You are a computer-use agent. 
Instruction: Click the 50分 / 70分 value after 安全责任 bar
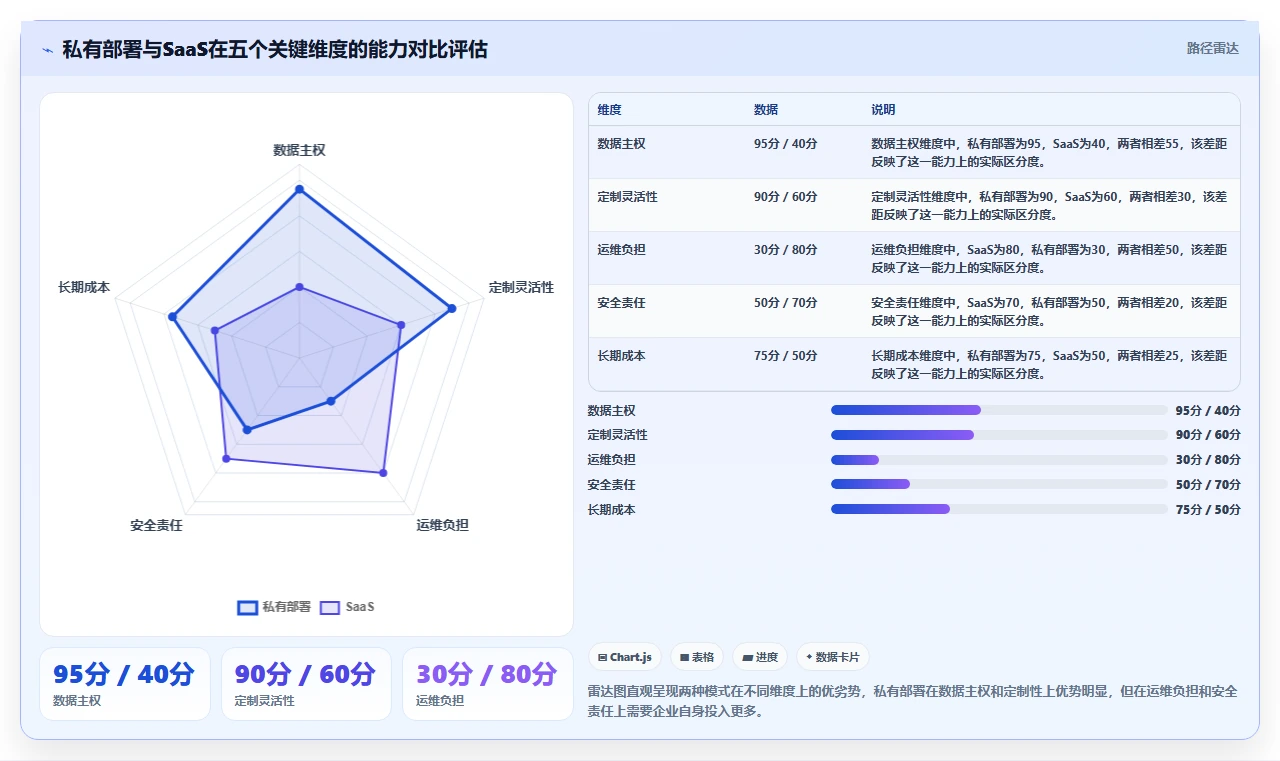1208,485
